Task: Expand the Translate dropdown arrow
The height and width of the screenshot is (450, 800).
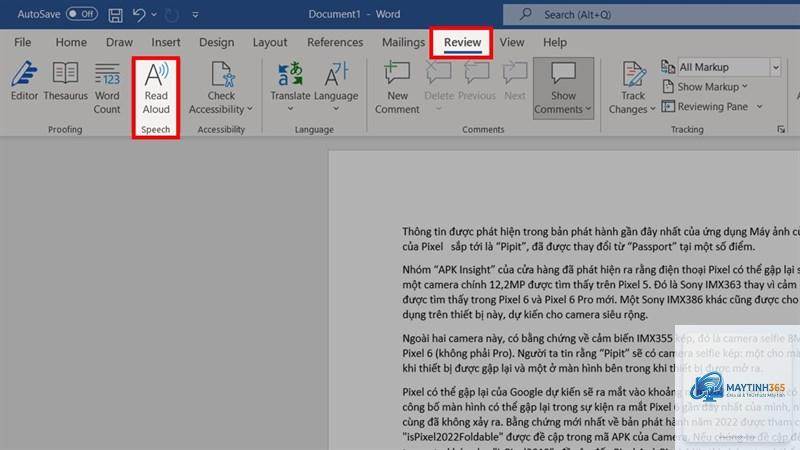Action: (x=290, y=108)
